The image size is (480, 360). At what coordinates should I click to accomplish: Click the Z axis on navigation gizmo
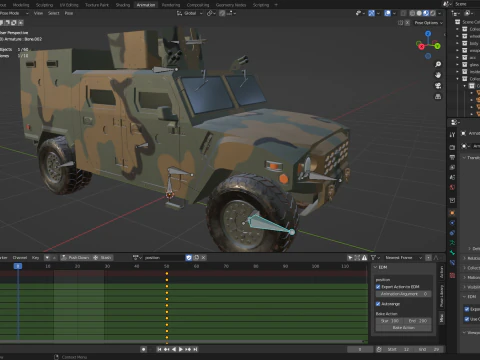click(x=428, y=34)
